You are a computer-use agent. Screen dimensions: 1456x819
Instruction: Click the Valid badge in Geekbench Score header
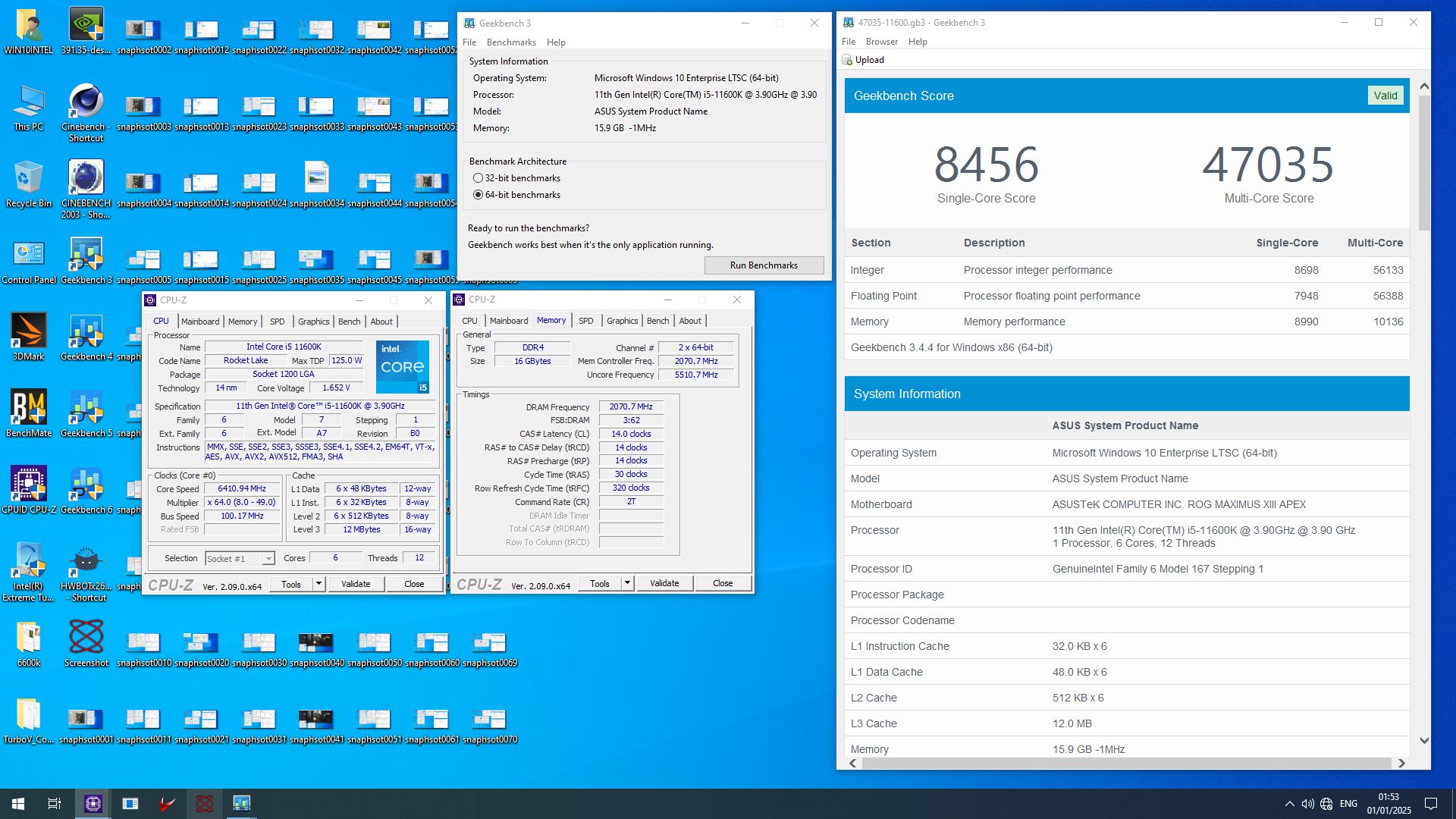[x=1385, y=96]
